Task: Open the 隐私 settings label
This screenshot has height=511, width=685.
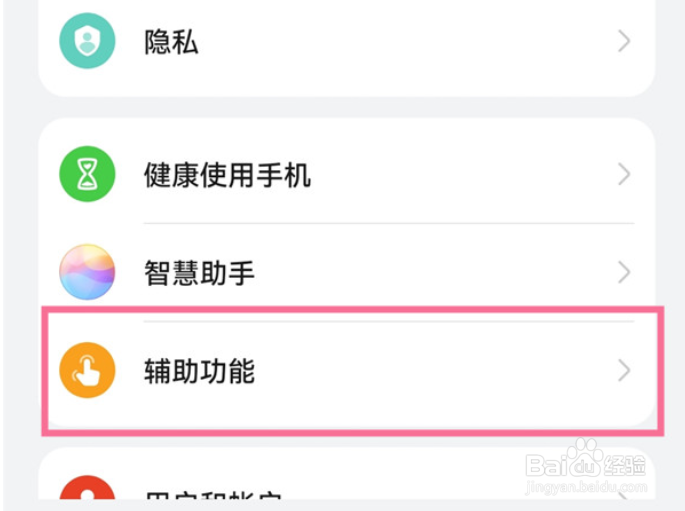Action: tap(171, 42)
